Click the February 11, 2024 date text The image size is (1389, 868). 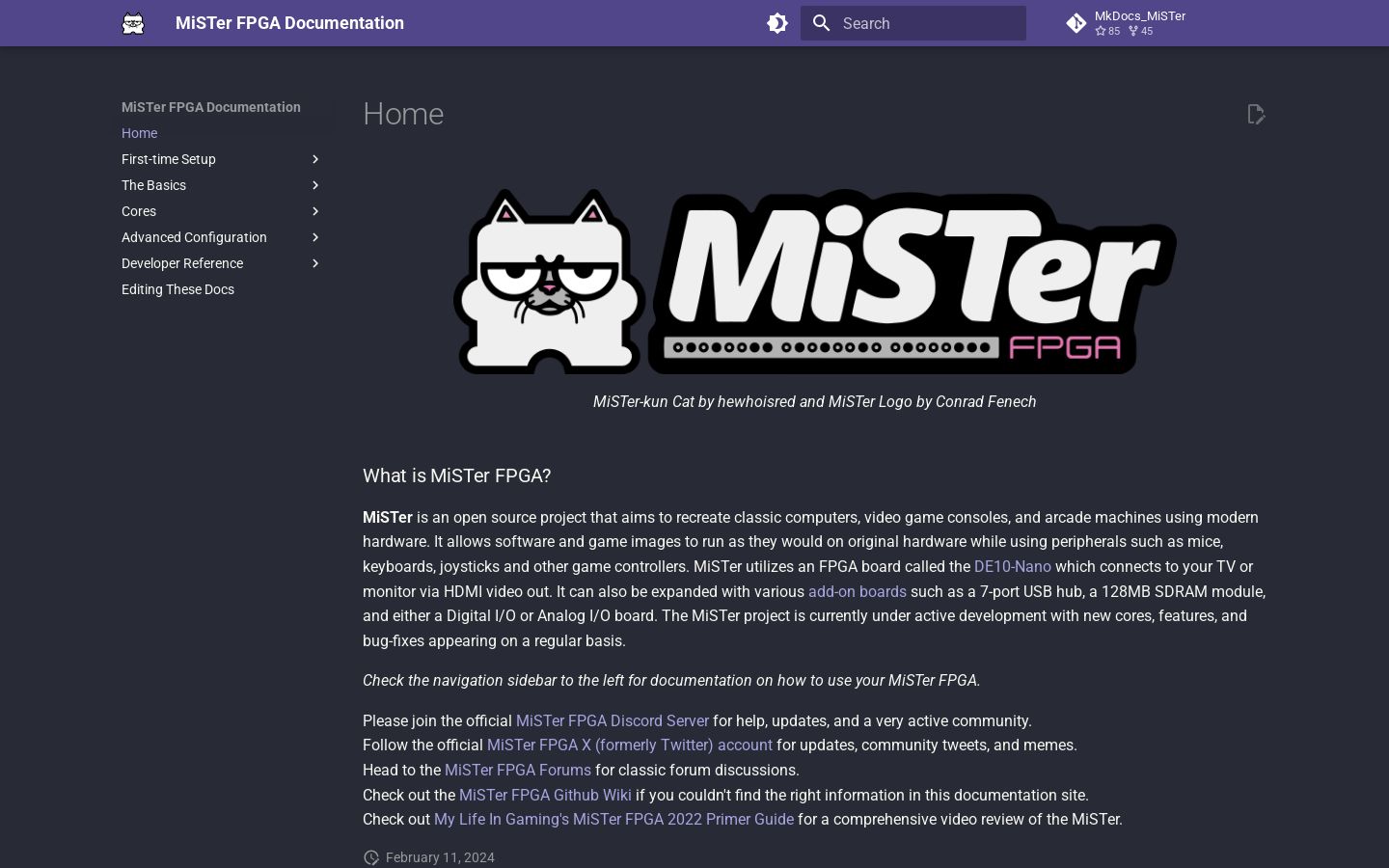(x=440, y=857)
